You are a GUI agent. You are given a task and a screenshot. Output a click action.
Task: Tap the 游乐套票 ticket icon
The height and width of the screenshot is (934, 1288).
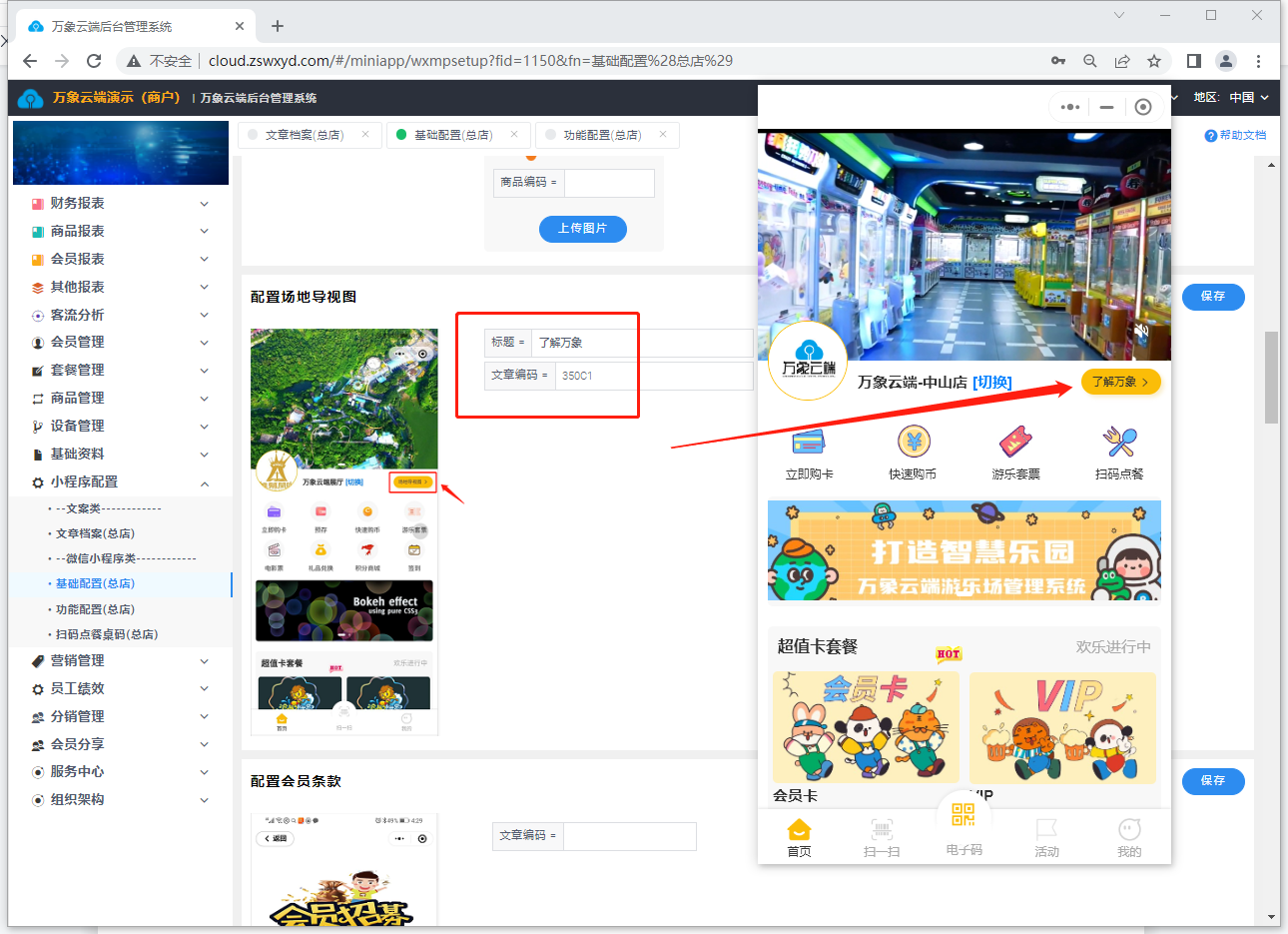(1015, 442)
